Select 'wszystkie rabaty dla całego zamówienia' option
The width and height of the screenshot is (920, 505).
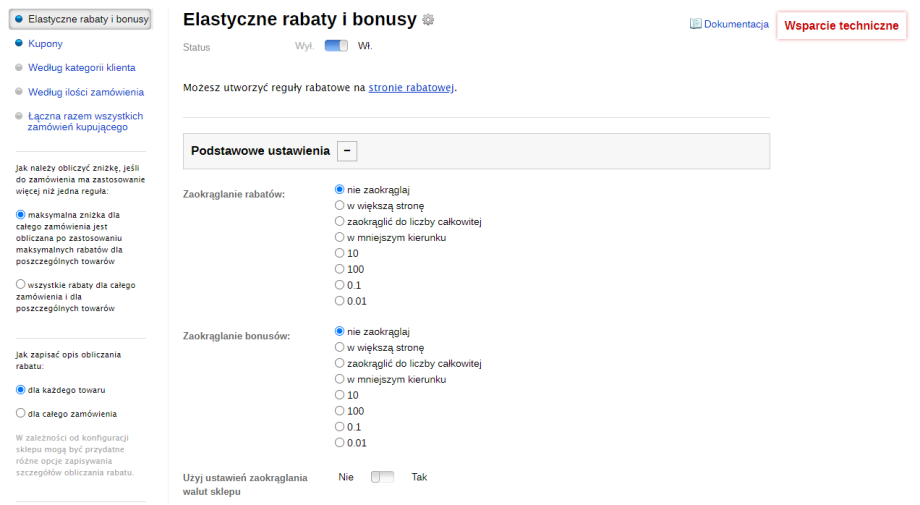pos(21,285)
